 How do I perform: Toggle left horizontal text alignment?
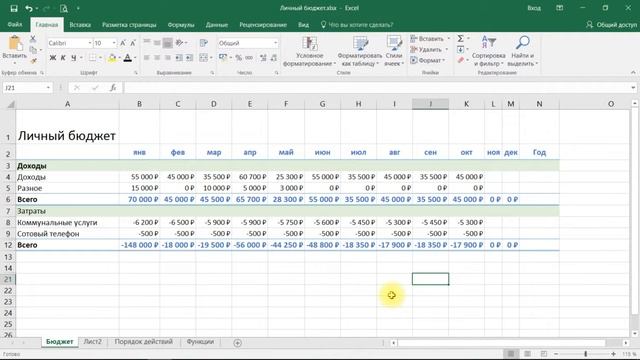147,58
